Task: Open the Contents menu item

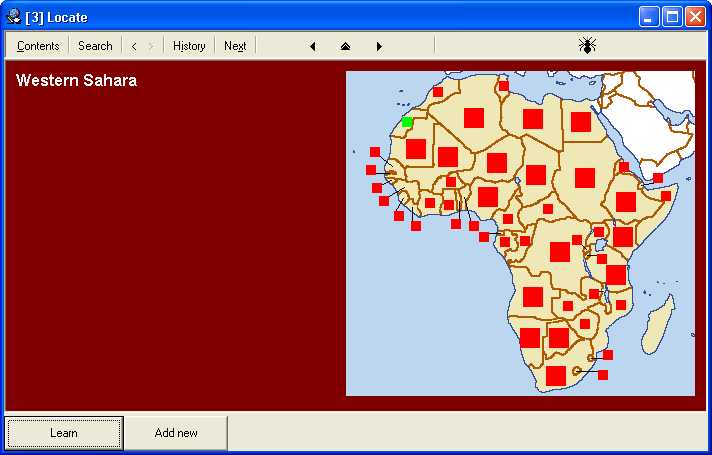Action: tap(38, 46)
